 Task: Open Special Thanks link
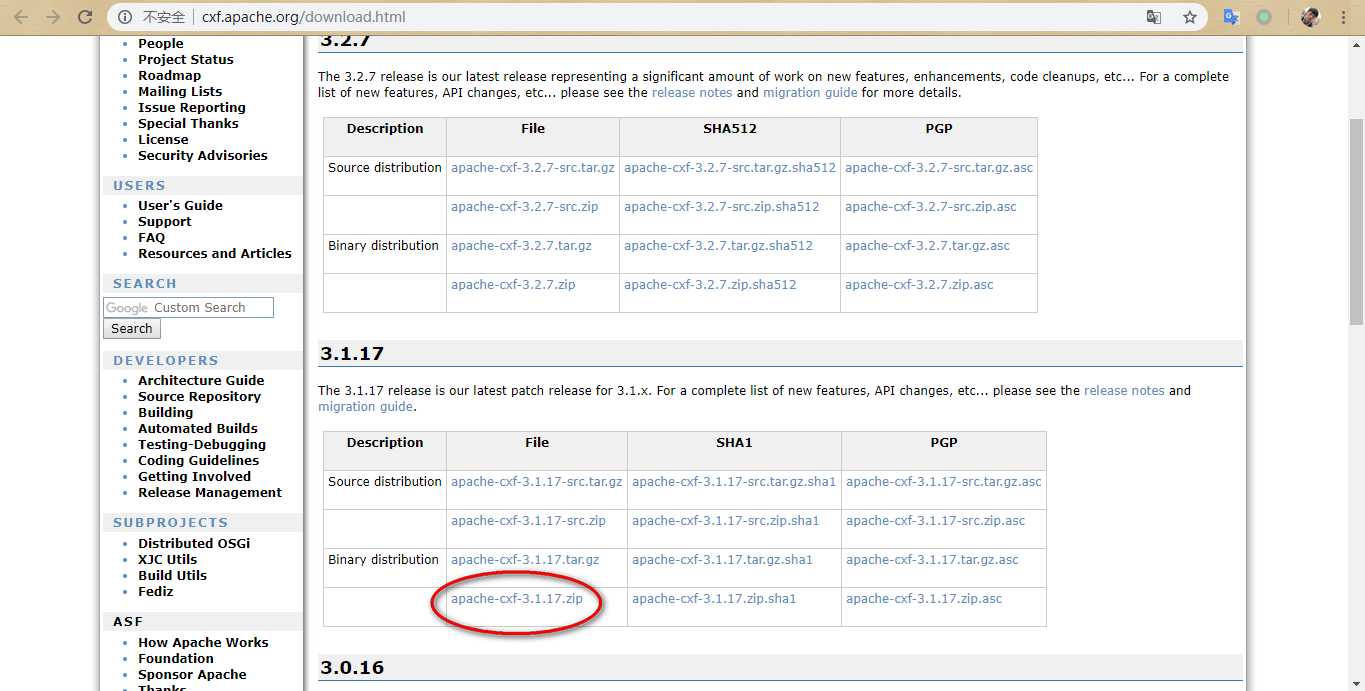point(188,123)
